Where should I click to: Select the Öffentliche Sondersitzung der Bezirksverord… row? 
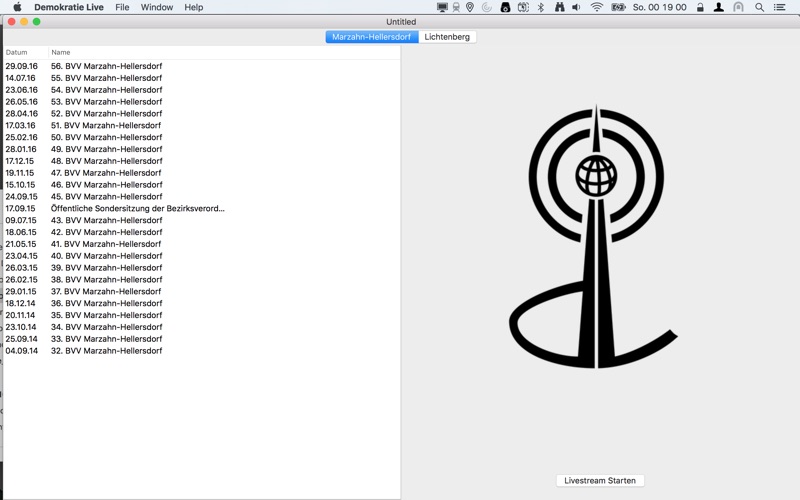(202, 208)
